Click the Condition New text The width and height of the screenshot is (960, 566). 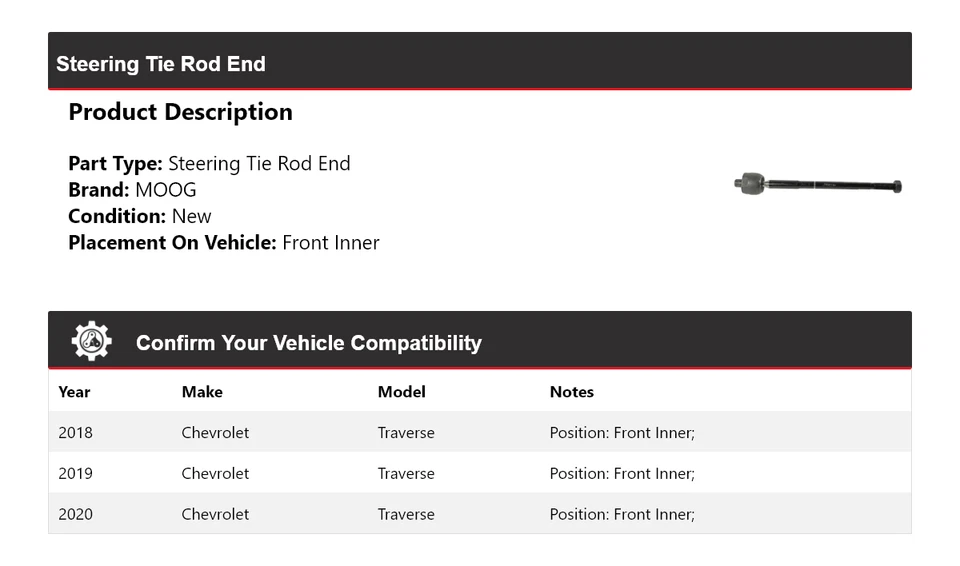click(140, 216)
